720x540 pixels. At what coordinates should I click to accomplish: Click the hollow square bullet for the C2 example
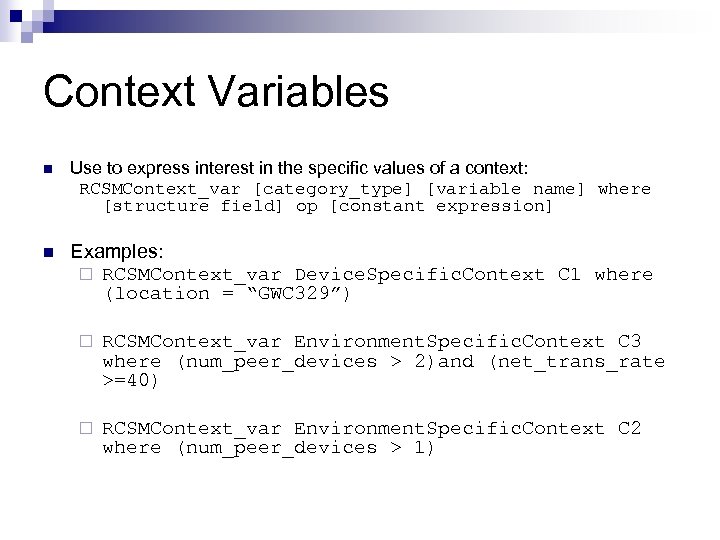(87, 429)
